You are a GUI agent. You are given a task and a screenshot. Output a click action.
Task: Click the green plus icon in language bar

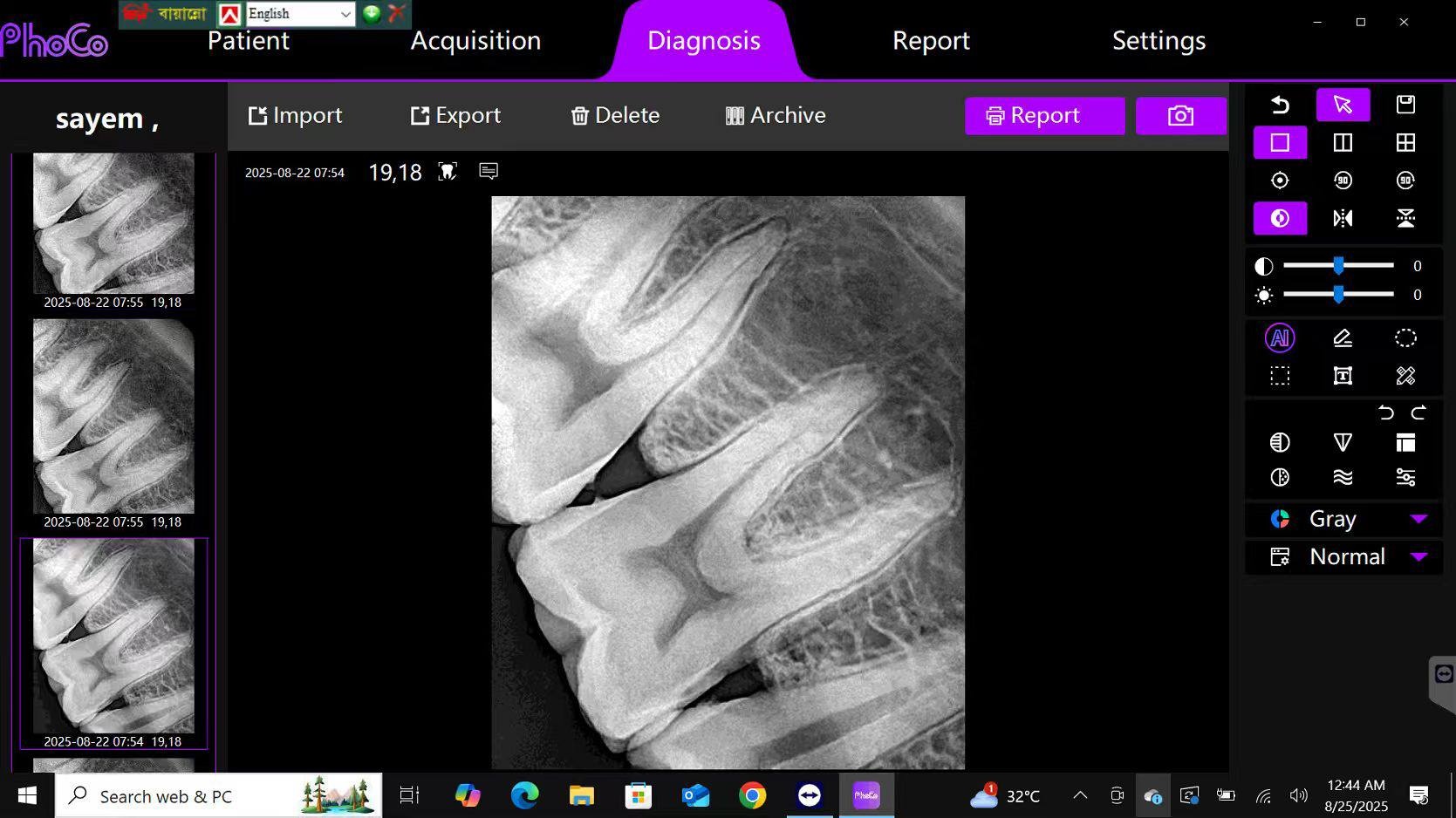point(372,13)
